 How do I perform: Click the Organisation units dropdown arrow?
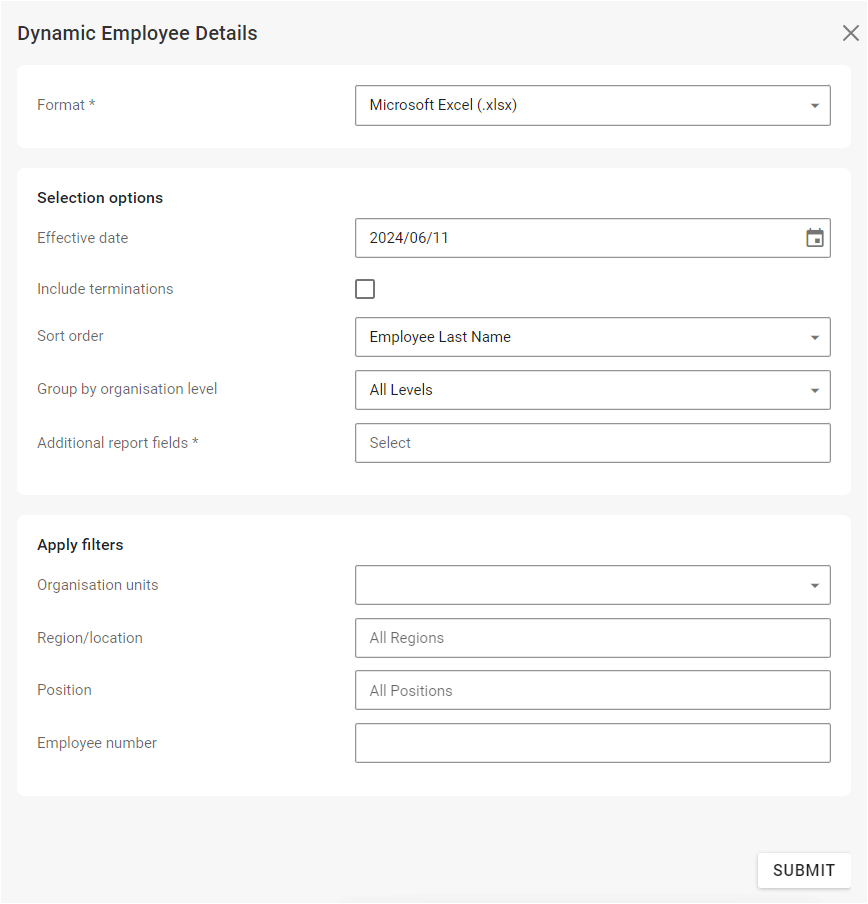(815, 585)
